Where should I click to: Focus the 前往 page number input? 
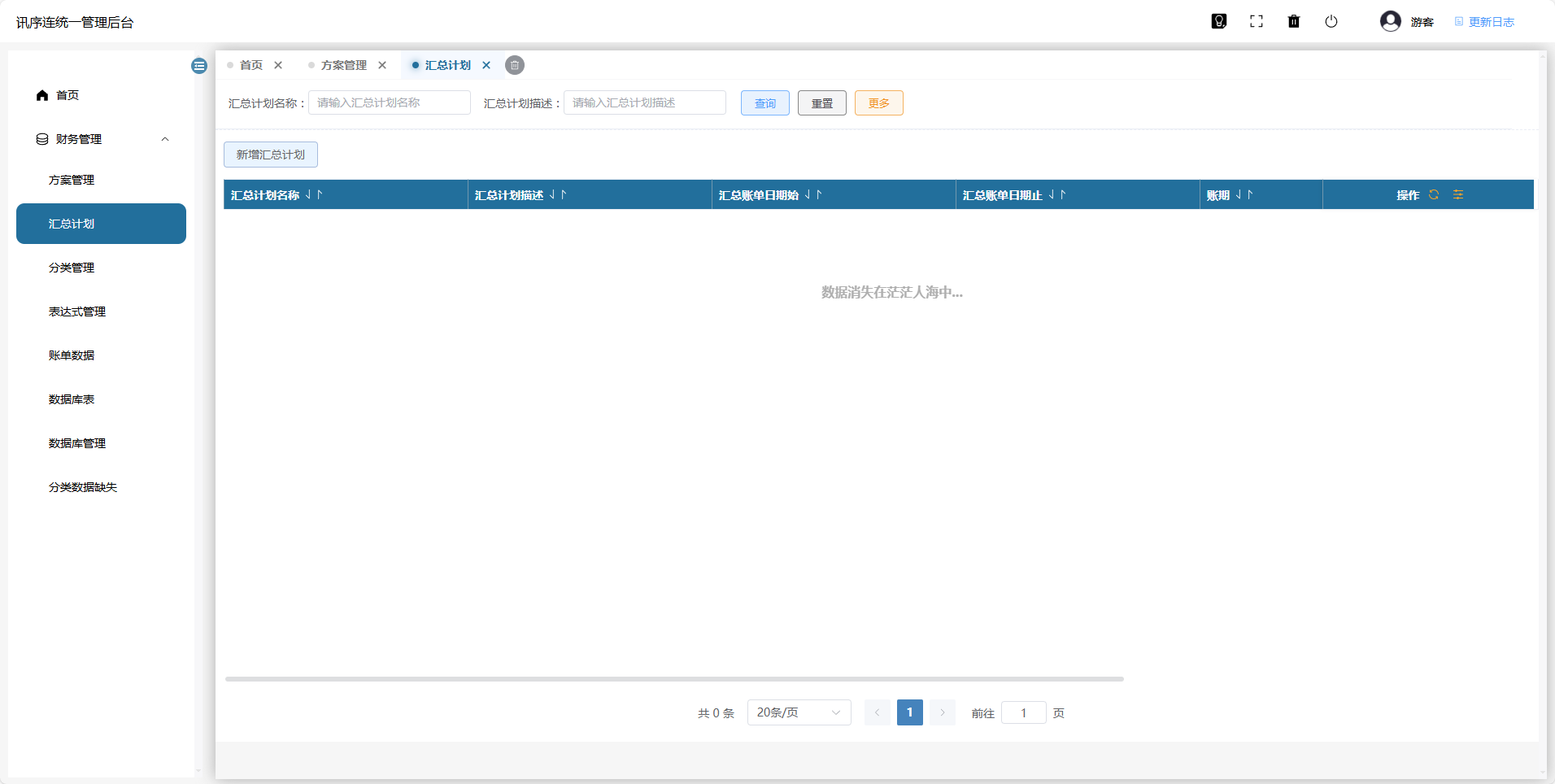[x=1024, y=713]
